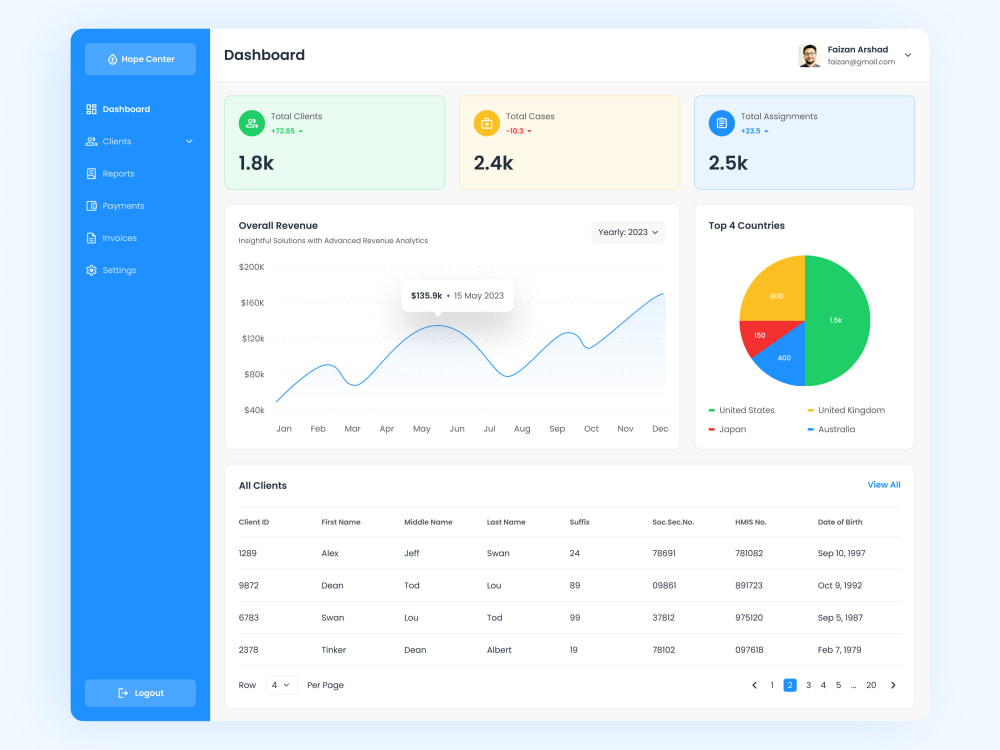
Task: Go to page 4 in pagination
Action: (823, 685)
